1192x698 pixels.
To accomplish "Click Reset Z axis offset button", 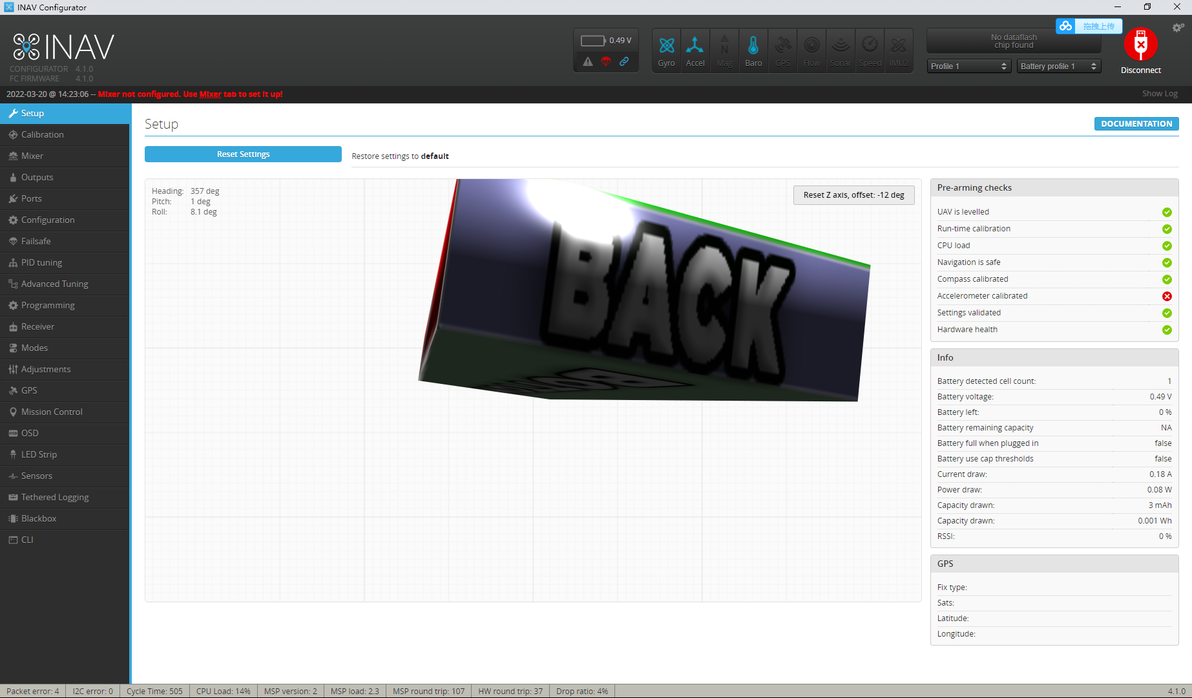I will (x=854, y=195).
